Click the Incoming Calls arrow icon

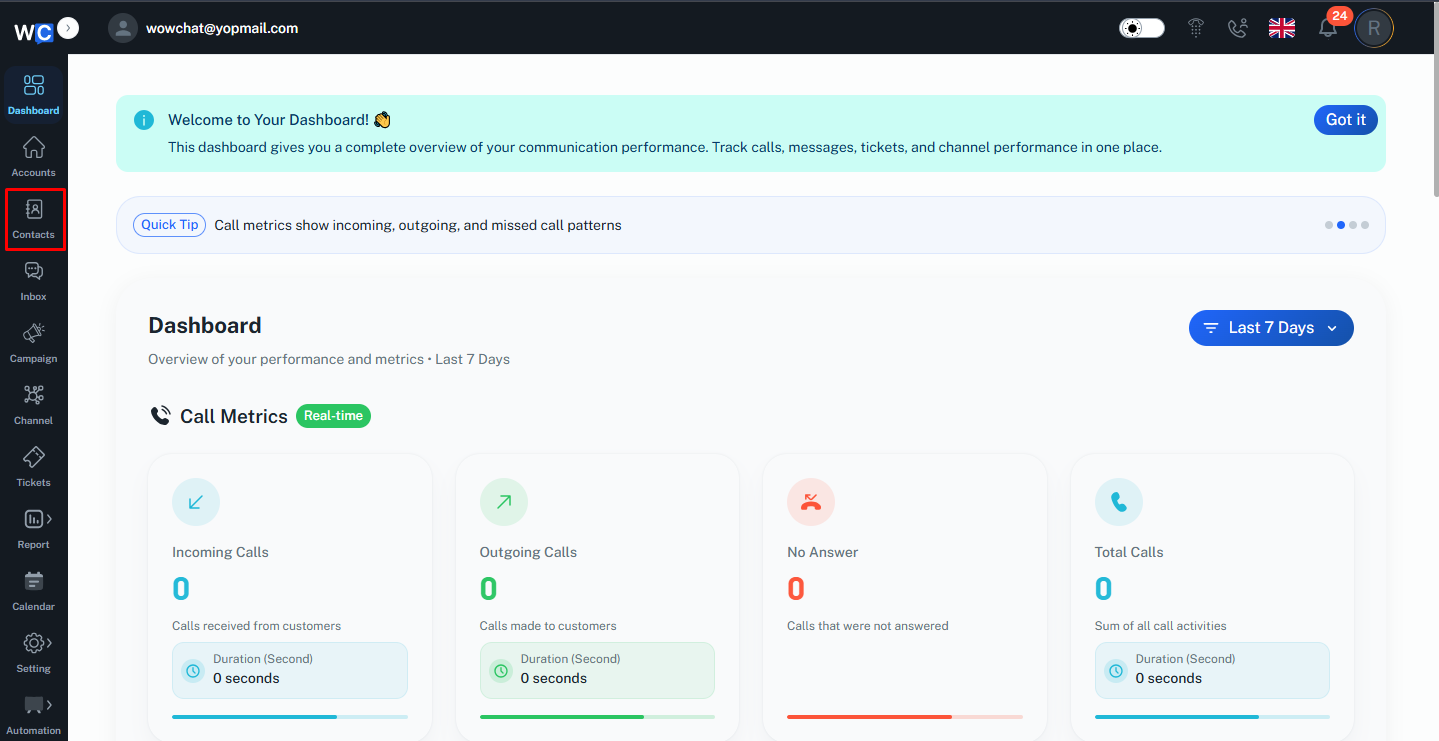(x=196, y=502)
